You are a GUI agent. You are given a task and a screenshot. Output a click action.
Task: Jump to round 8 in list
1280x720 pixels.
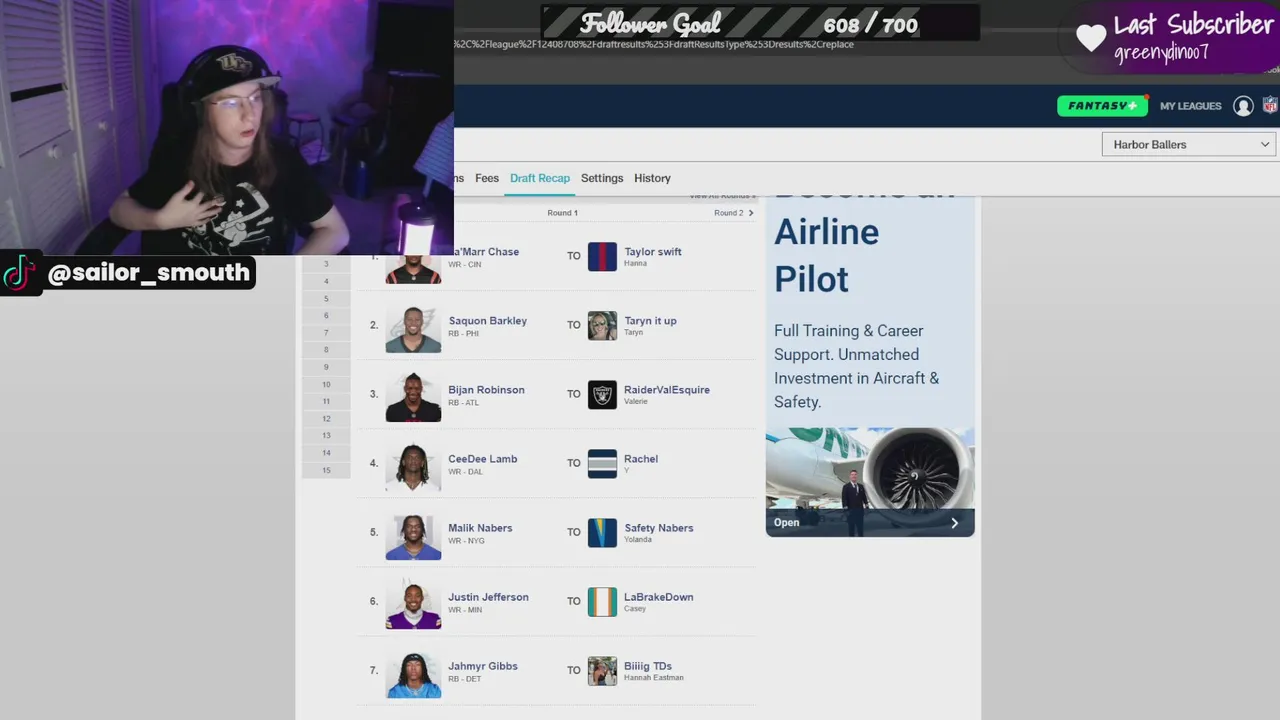click(x=326, y=350)
